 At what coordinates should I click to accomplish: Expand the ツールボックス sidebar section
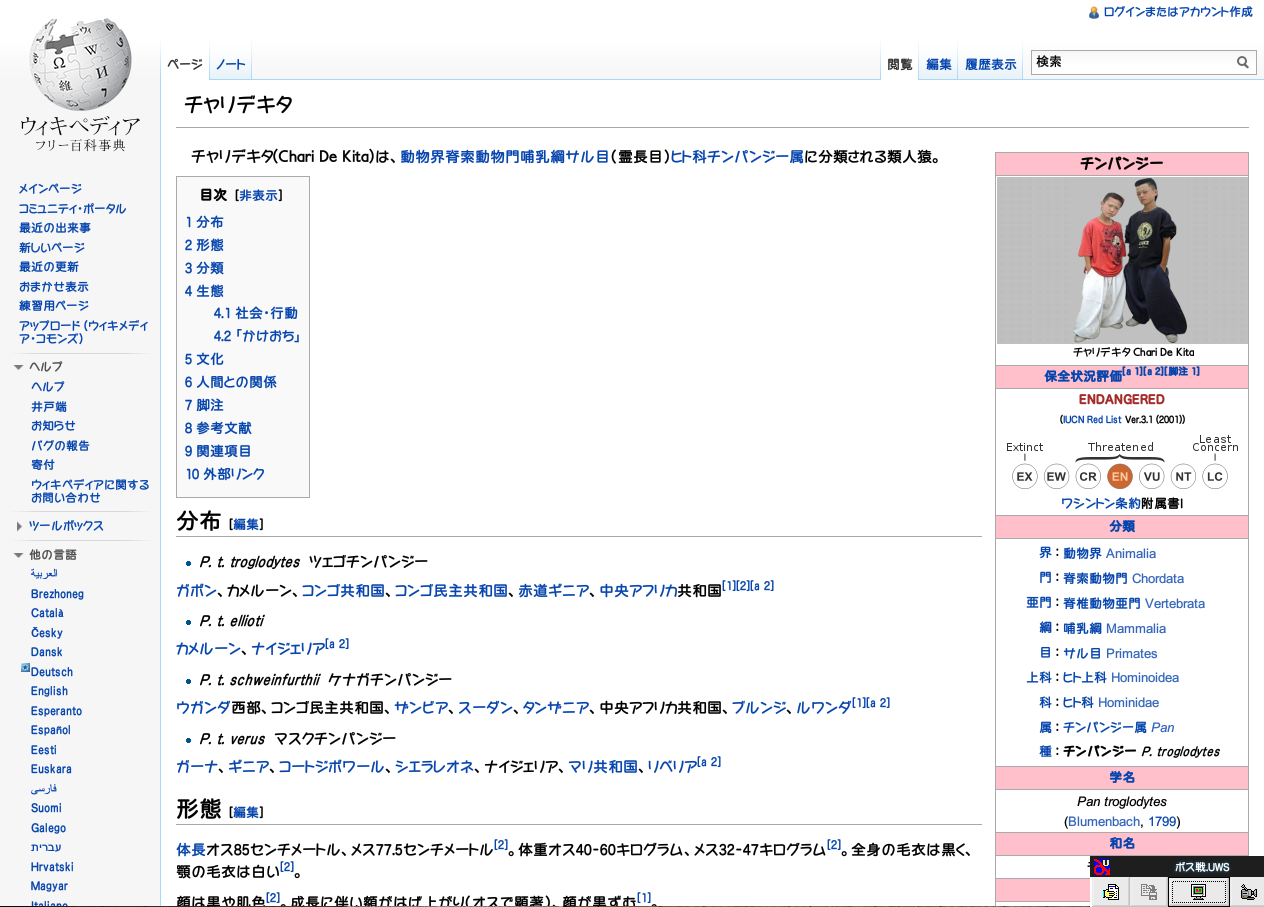tap(19, 526)
